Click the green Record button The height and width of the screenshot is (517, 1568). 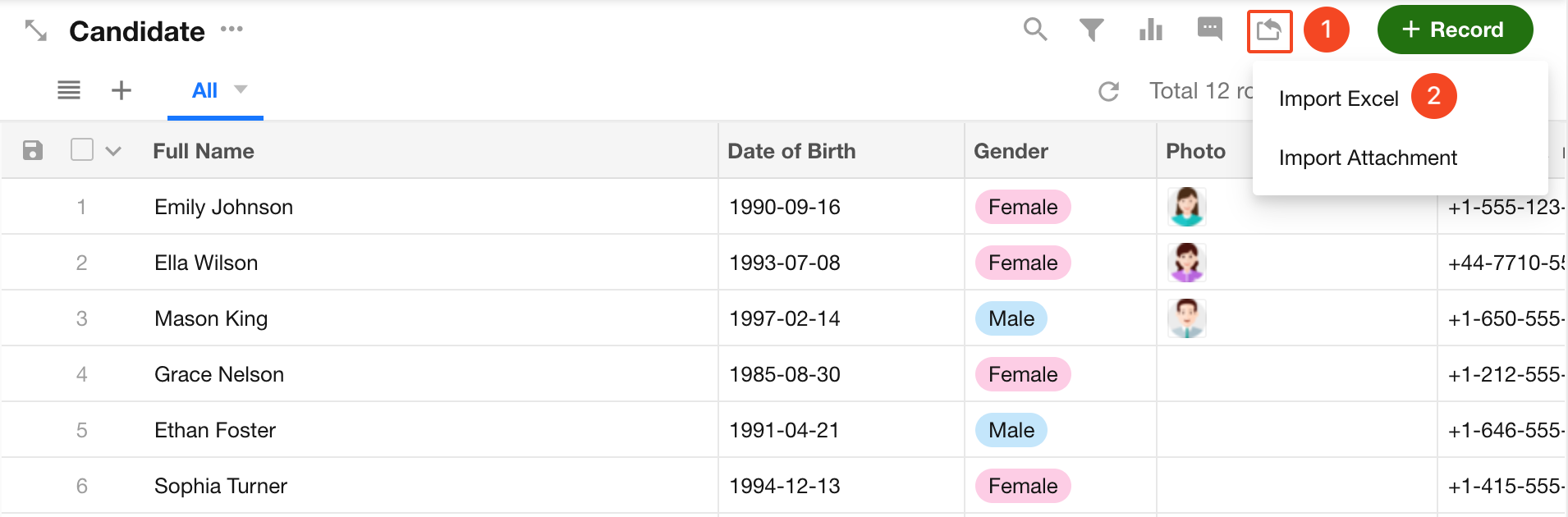(1455, 30)
